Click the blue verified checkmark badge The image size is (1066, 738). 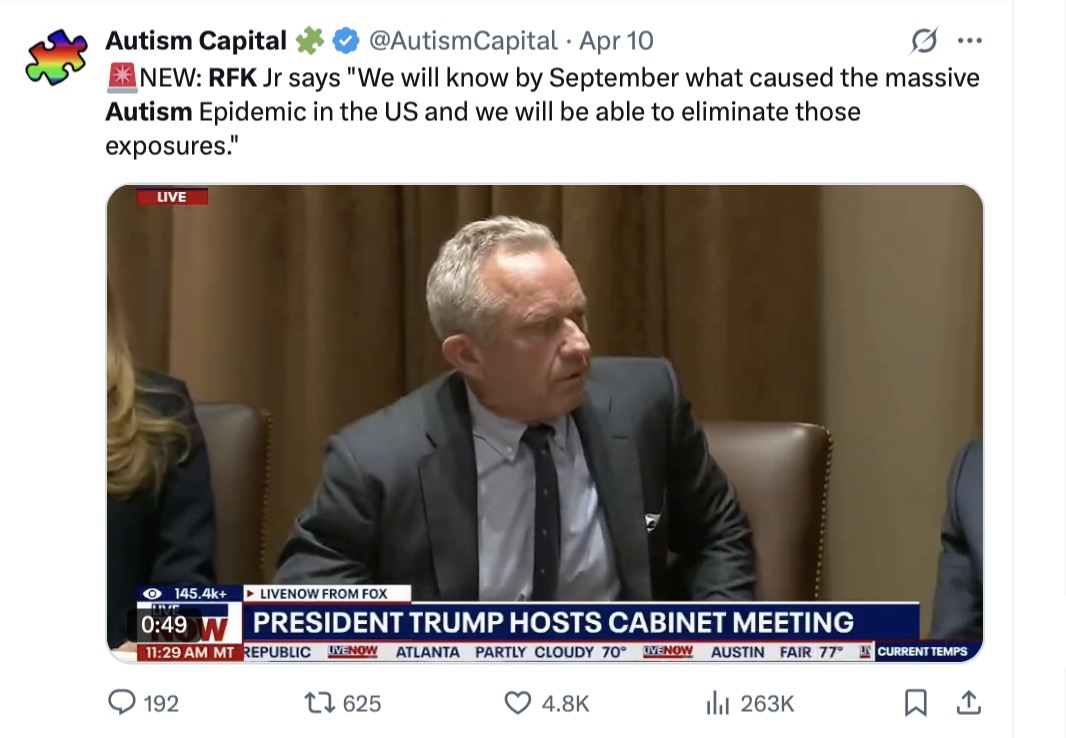click(346, 41)
